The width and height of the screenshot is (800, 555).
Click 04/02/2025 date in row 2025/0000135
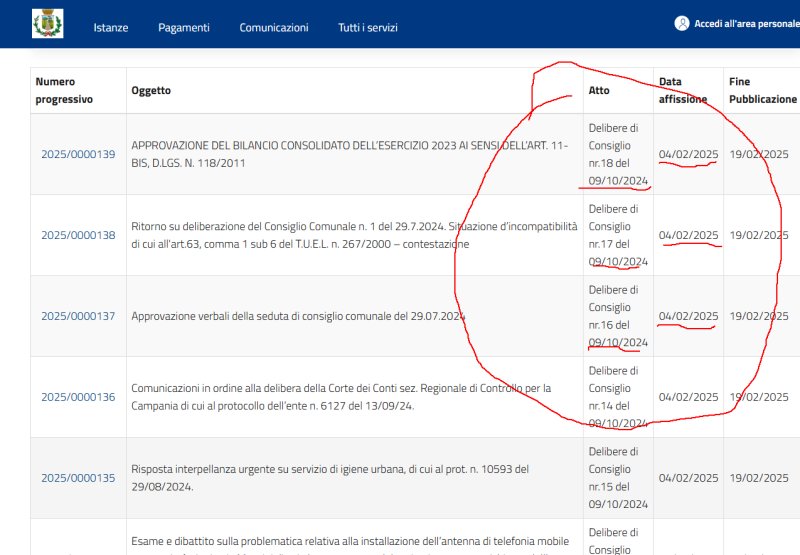pos(688,478)
